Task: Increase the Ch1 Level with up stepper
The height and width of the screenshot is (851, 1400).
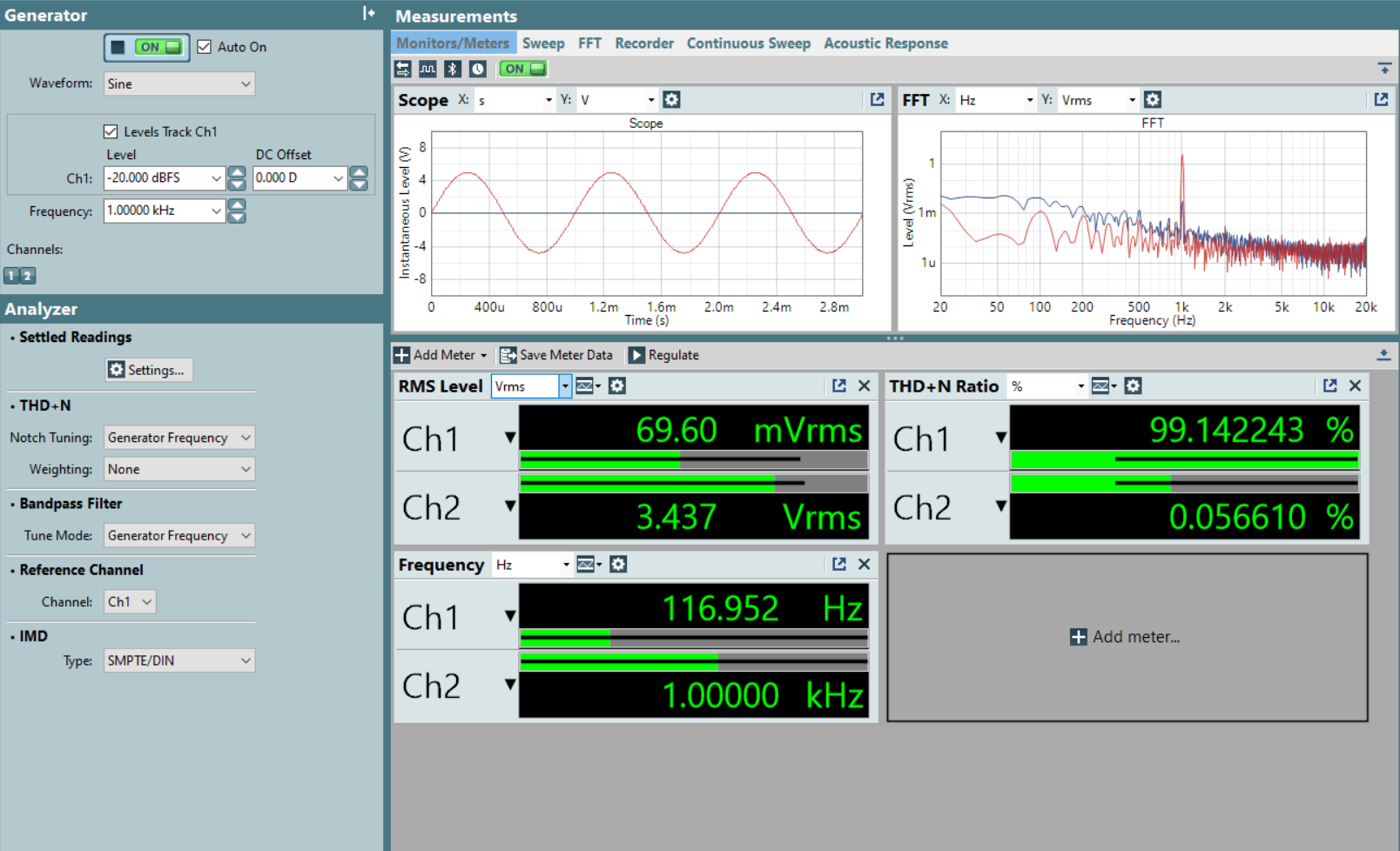Action: click(x=237, y=172)
